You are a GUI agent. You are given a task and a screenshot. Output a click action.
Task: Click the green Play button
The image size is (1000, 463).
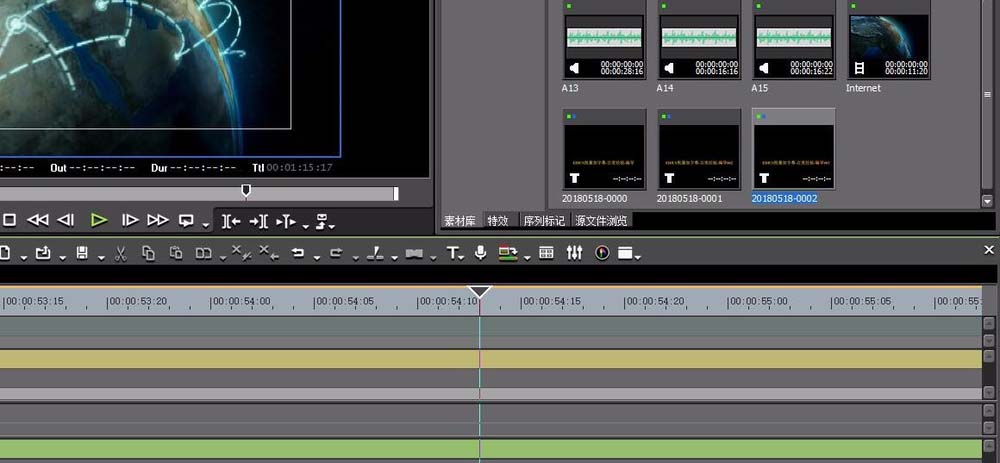tap(98, 220)
